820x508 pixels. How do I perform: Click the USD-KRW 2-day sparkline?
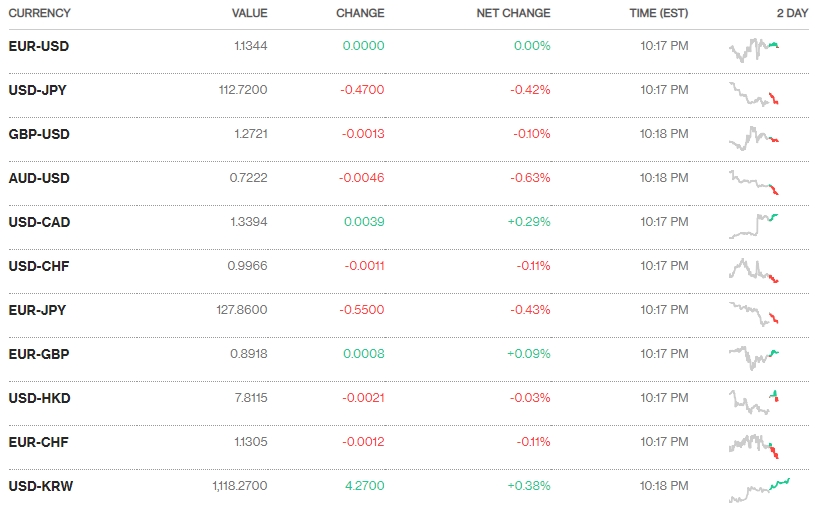point(760,490)
